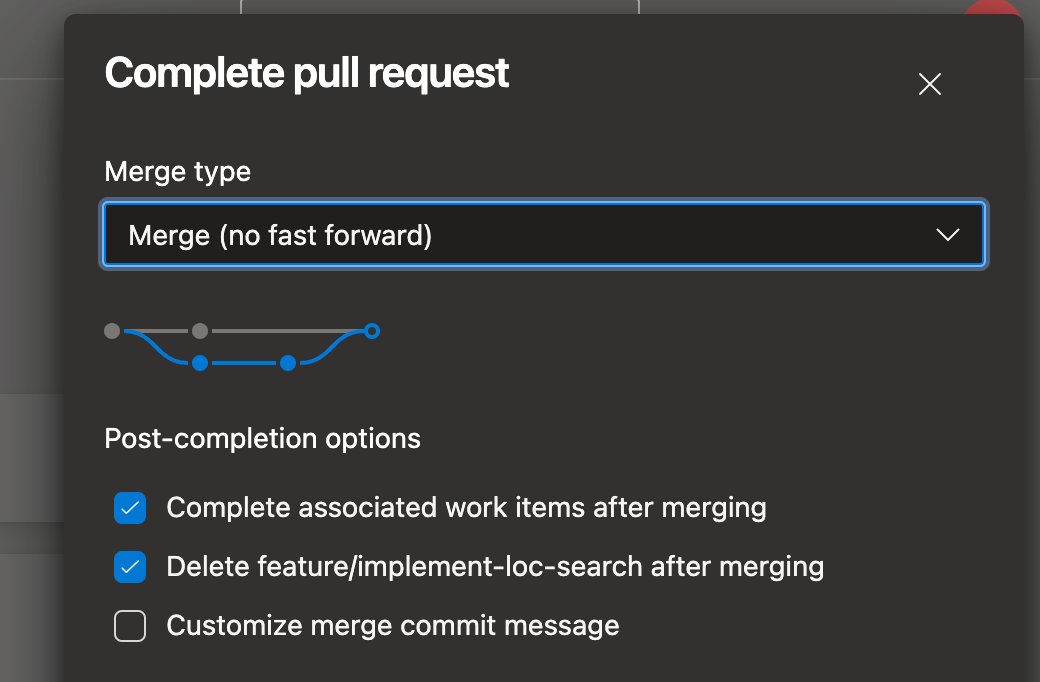Click the first blue feature-branch commit dot

(x=200, y=362)
